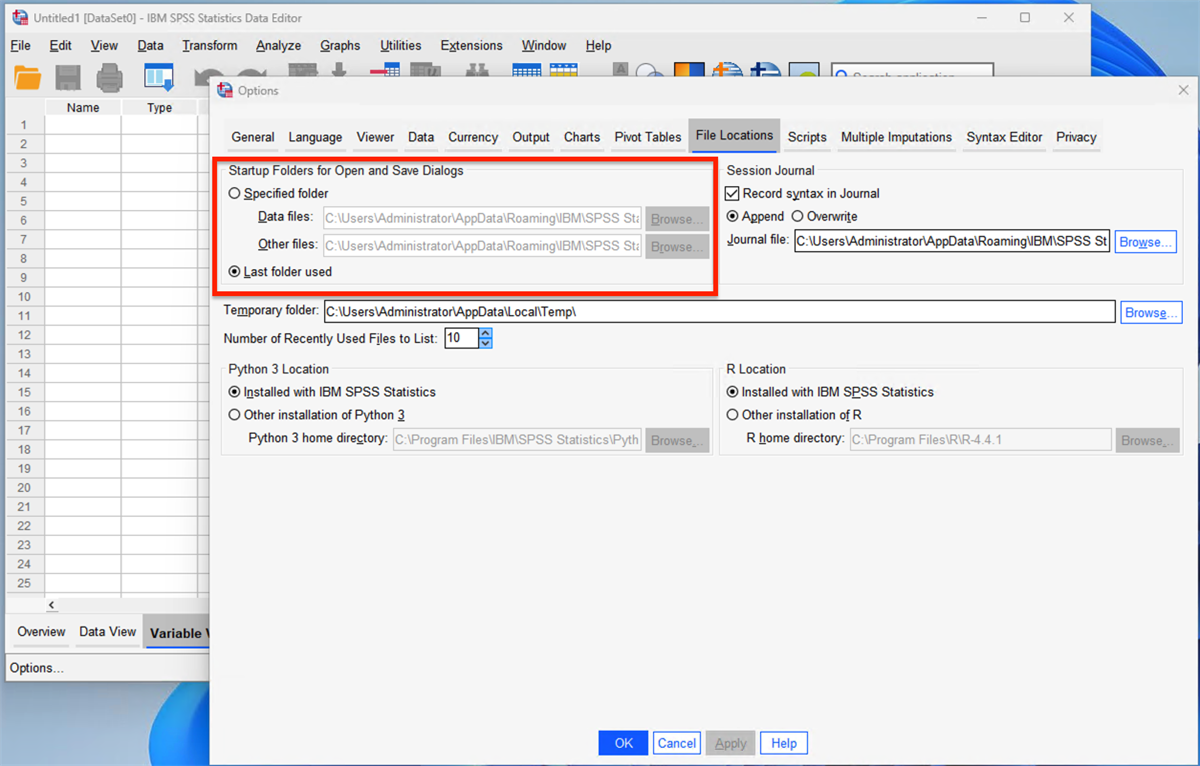This screenshot has width=1200, height=766.
Task: Select the File Locations tab
Action: click(734, 135)
